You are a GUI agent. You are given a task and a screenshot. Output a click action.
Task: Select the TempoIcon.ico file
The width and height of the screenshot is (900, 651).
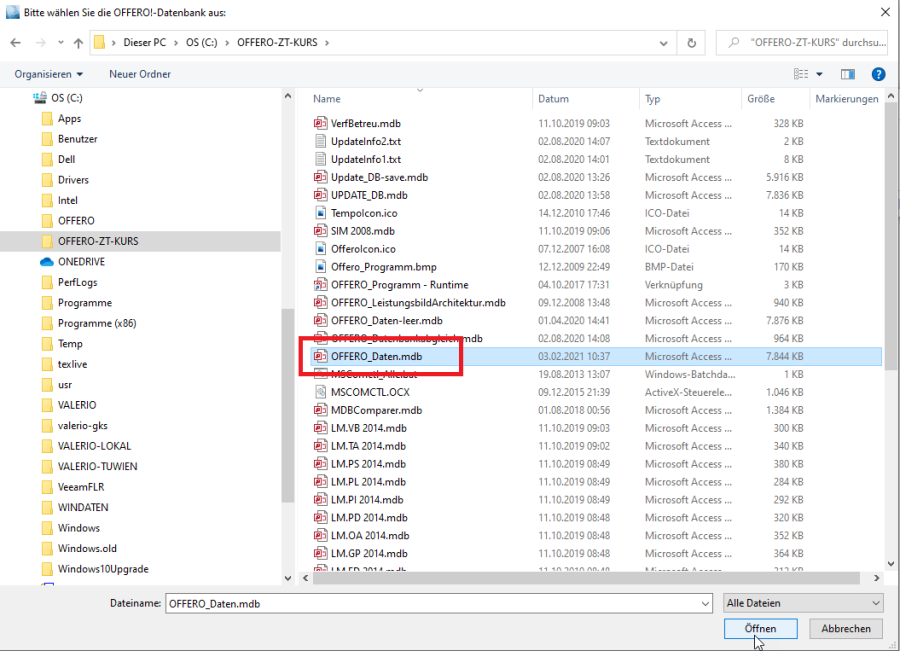tap(364, 213)
